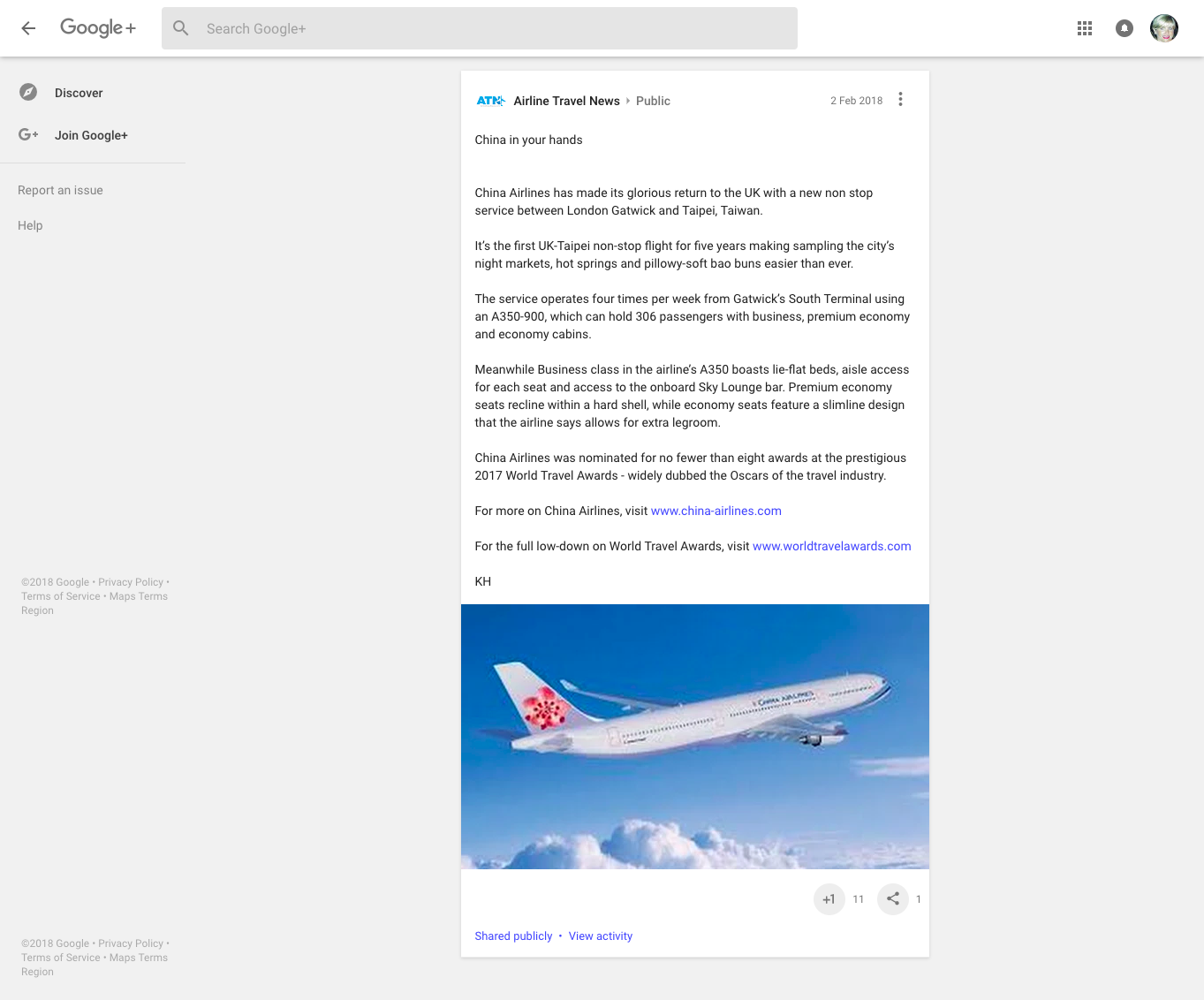Click the share post icon
Viewport: 1204px width, 1000px height.
[893, 899]
